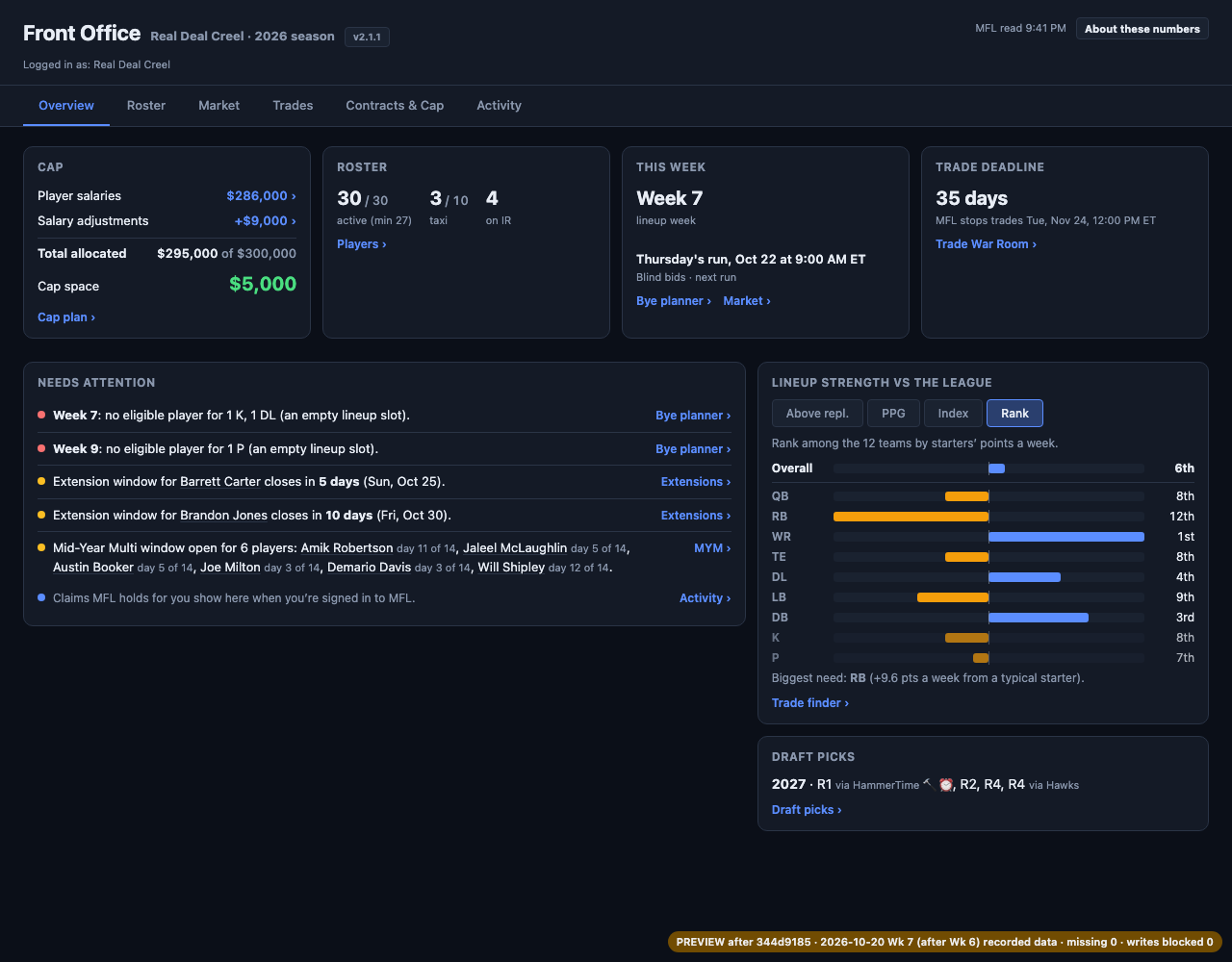Open the MYM chevron link
Screen dimensions: 1232x962
tap(712, 547)
